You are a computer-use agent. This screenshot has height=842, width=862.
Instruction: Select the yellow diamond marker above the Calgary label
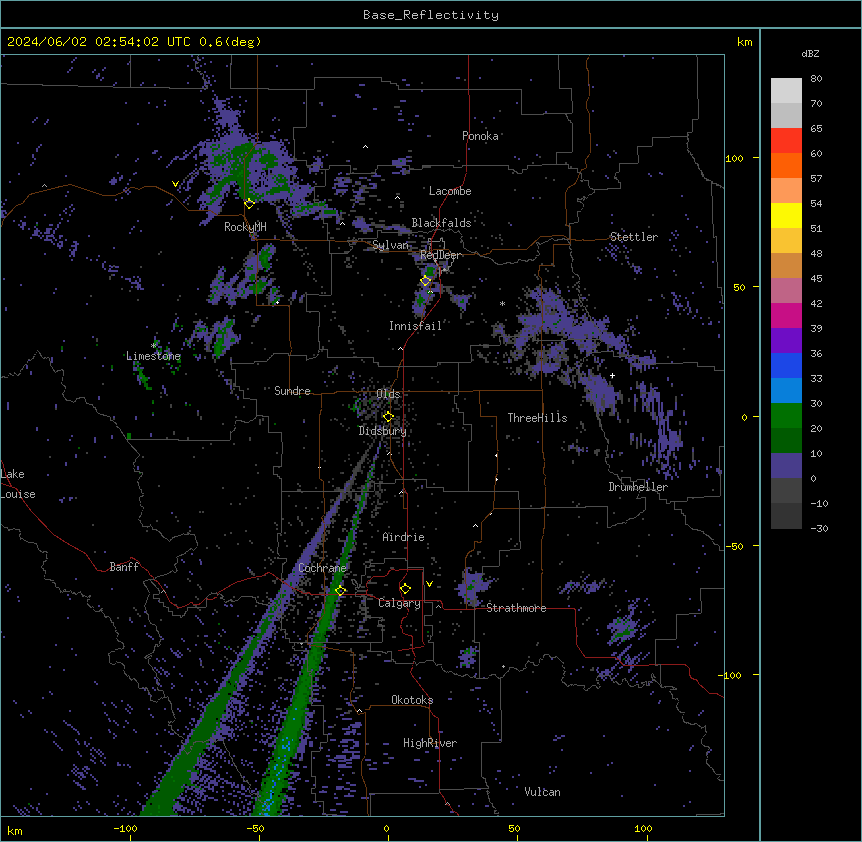point(405,589)
